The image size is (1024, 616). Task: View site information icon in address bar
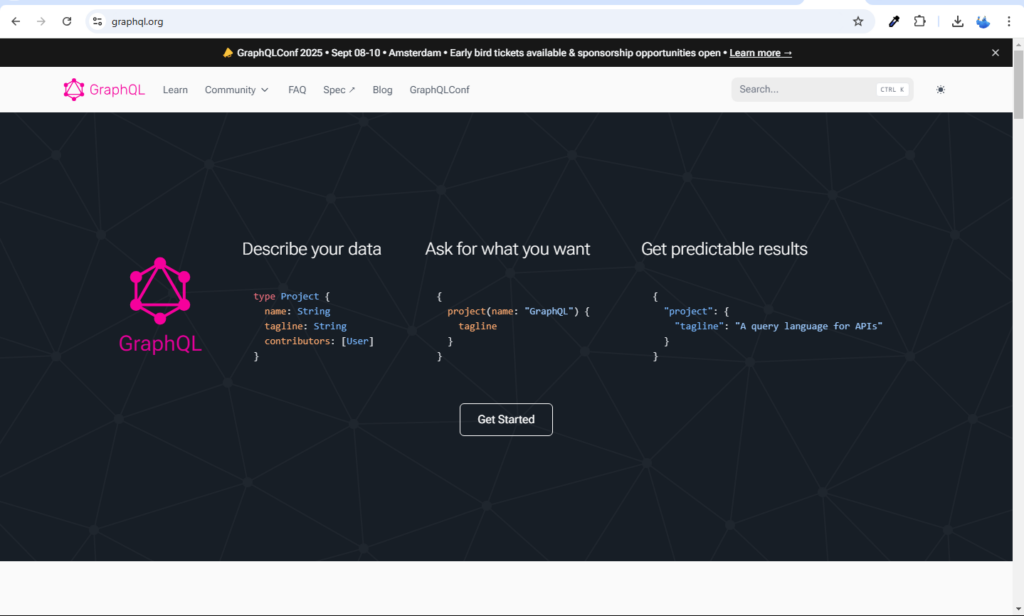pos(97,22)
